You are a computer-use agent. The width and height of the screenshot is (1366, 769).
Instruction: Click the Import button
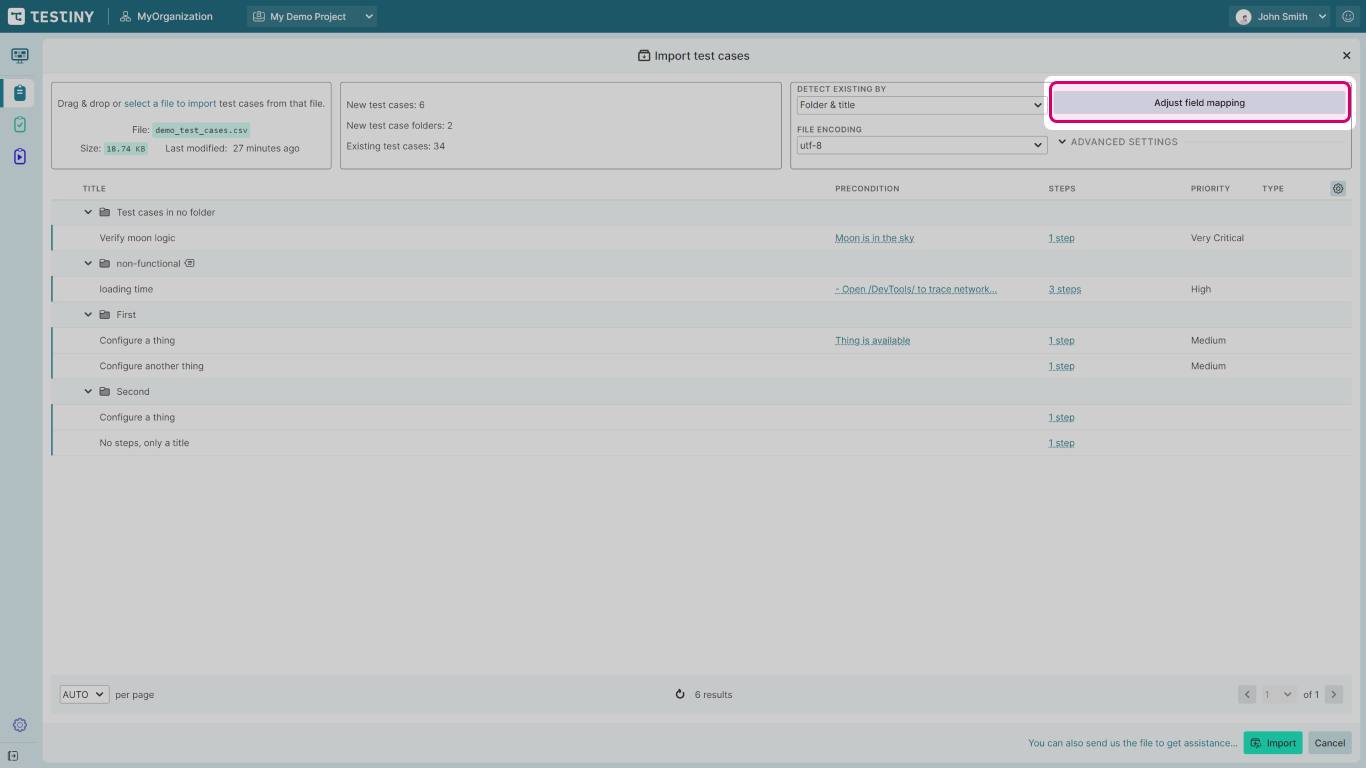point(1272,743)
